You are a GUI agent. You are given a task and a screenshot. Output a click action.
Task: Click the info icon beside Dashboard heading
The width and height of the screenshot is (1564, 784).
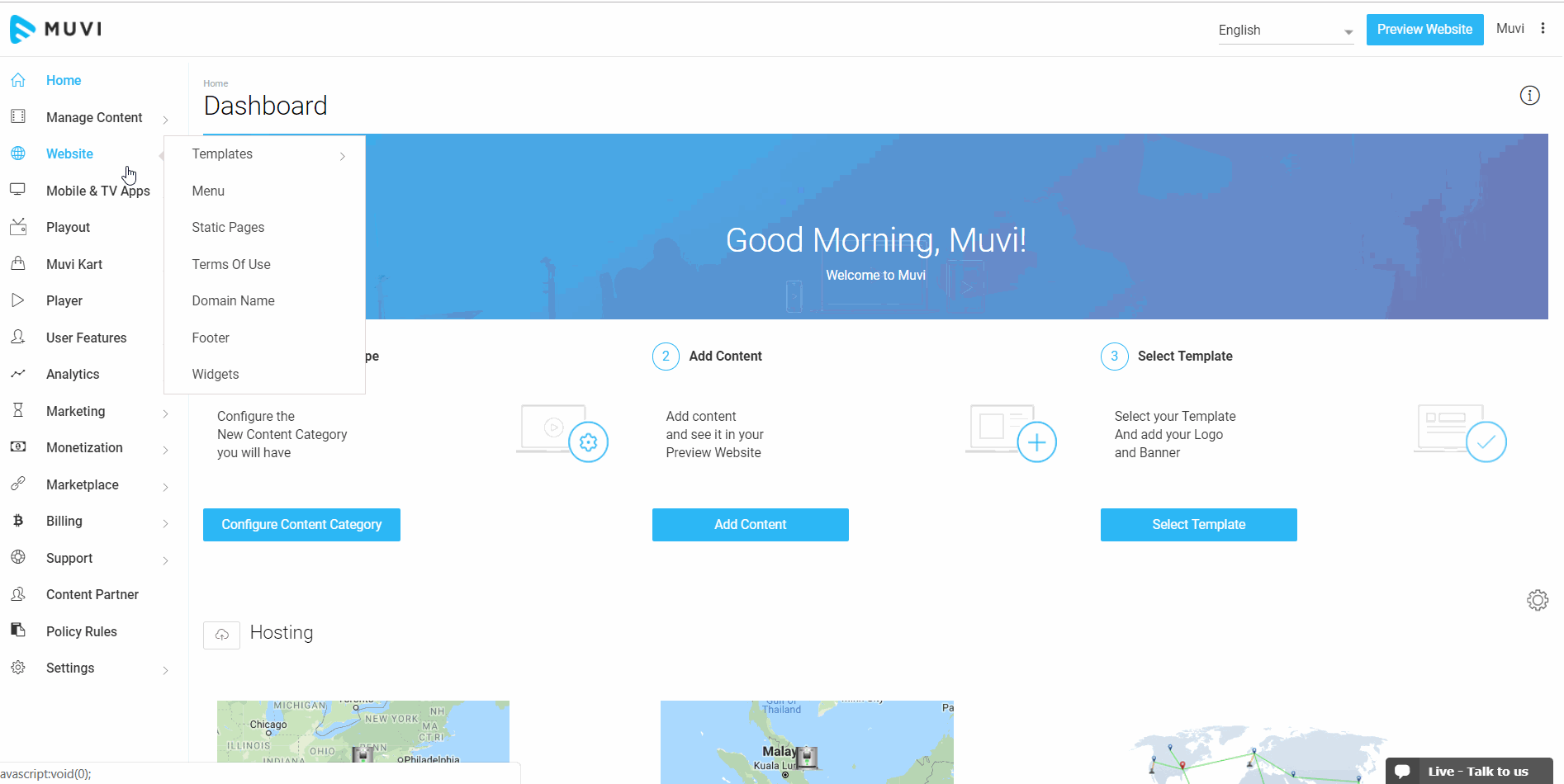(1529, 96)
